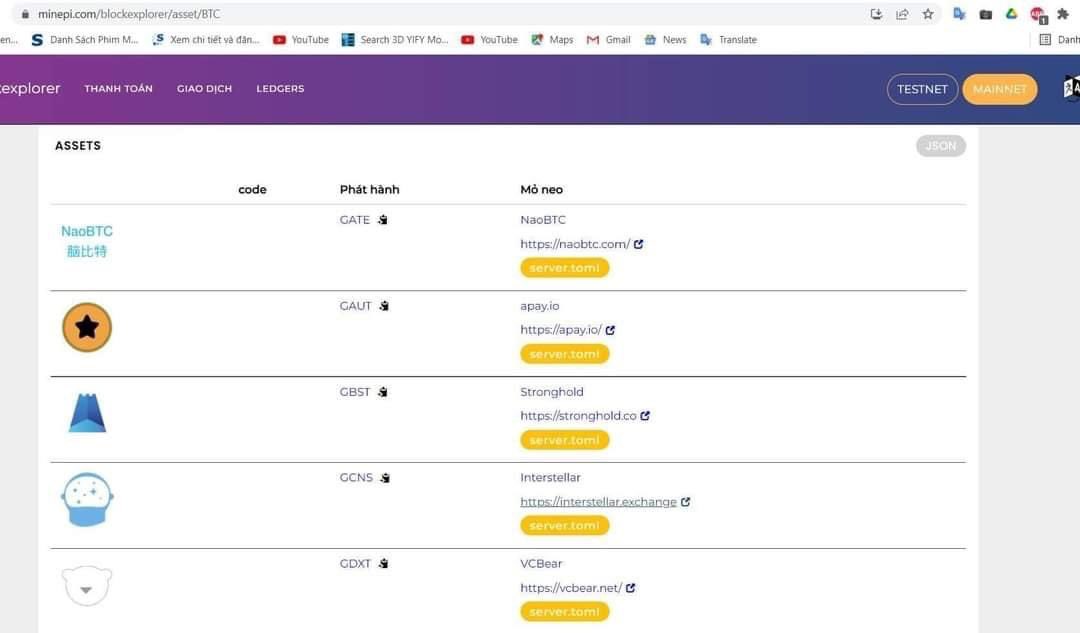Click the JSON button in Assets panel

tap(940, 146)
